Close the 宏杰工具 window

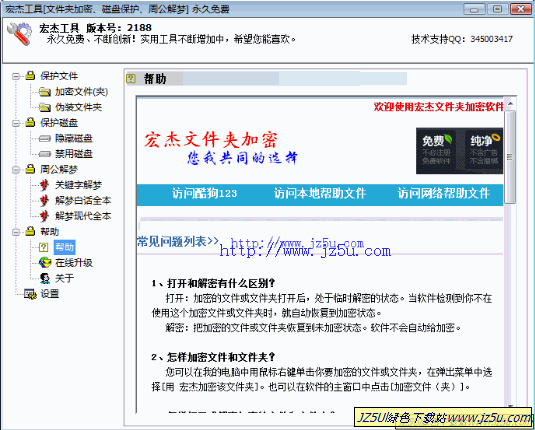click(x=521, y=9)
